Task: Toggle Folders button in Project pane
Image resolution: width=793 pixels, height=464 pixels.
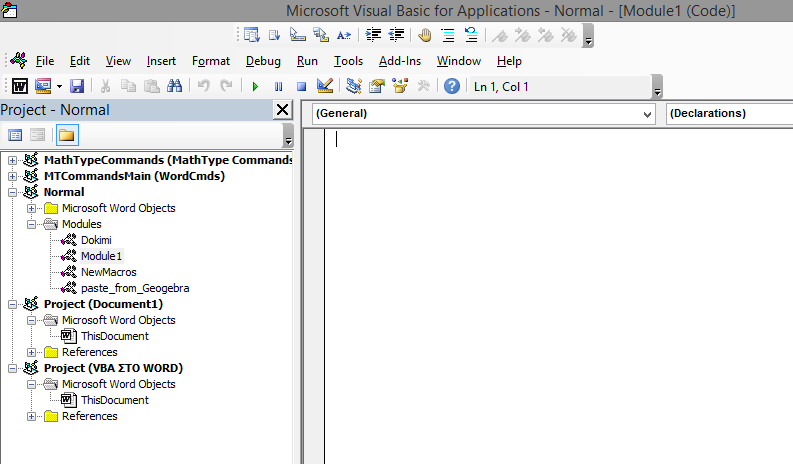Action: click(67, 135)
